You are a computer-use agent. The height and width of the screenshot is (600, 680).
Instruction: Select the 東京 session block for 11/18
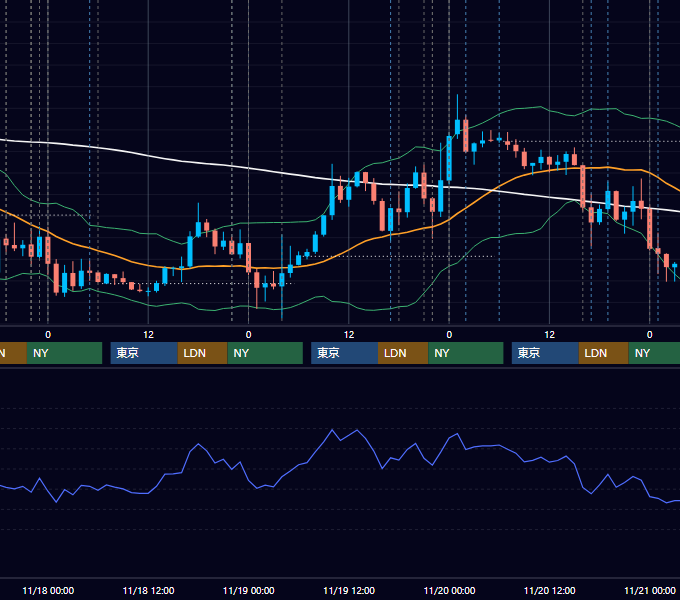pos(144,353)
